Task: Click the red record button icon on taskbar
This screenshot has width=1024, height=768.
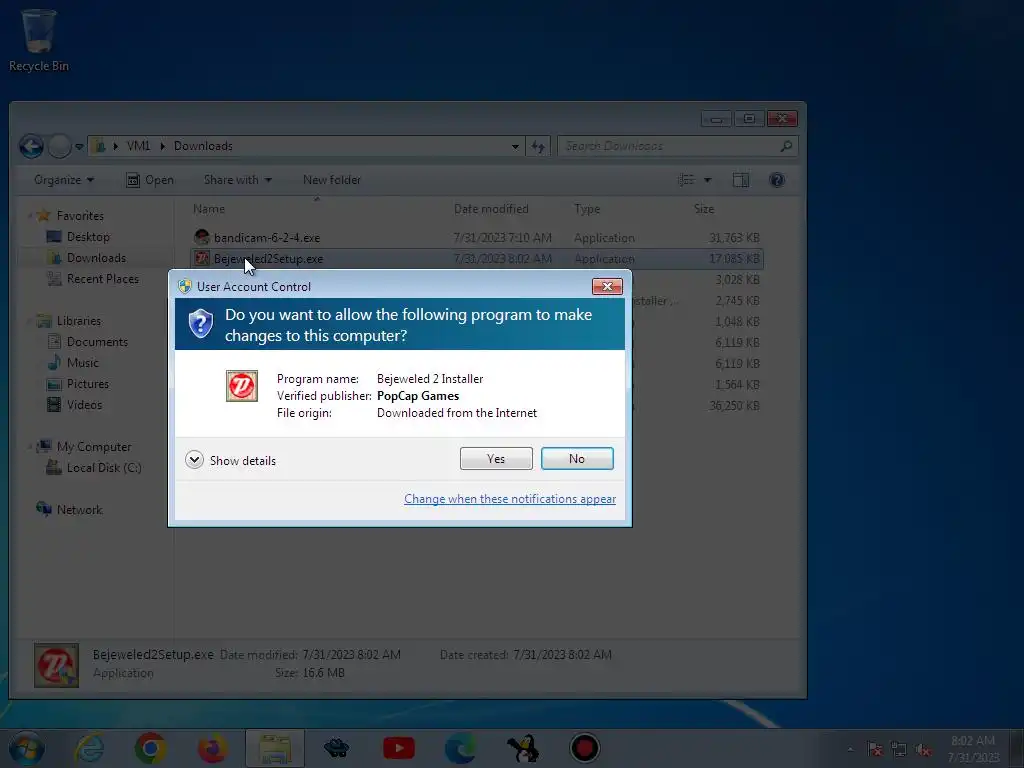Action: [584, 748]
